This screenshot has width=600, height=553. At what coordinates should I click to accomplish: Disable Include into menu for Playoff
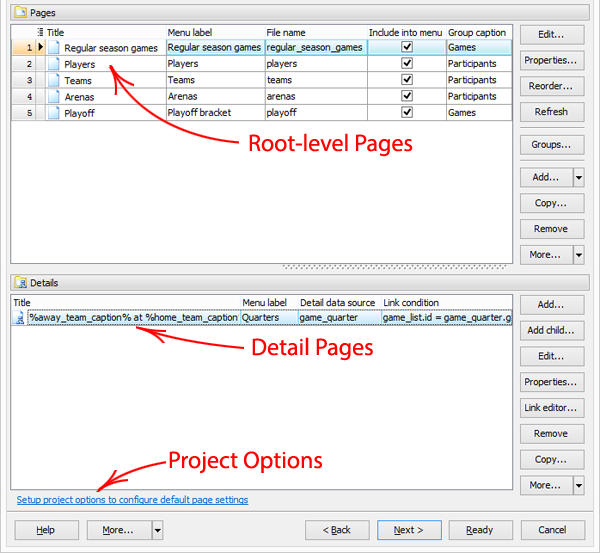(x=406, y=113)
